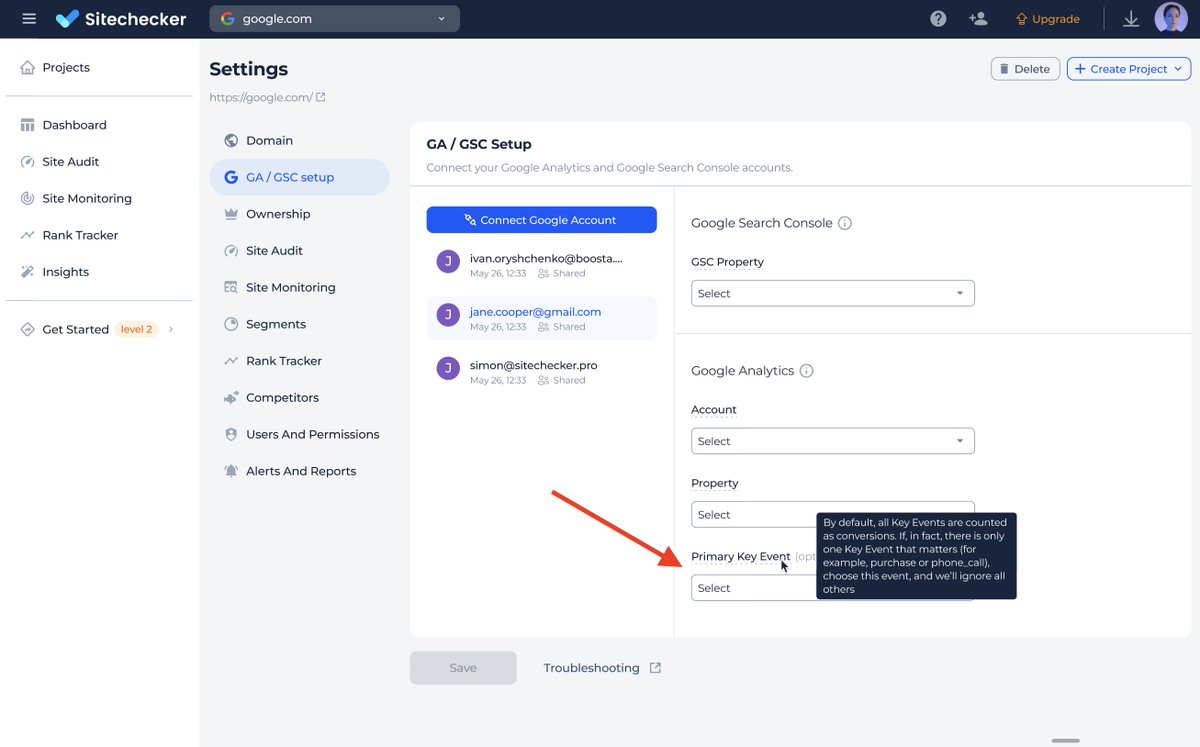Expand the Get Started level 2 item

[99, 329]
